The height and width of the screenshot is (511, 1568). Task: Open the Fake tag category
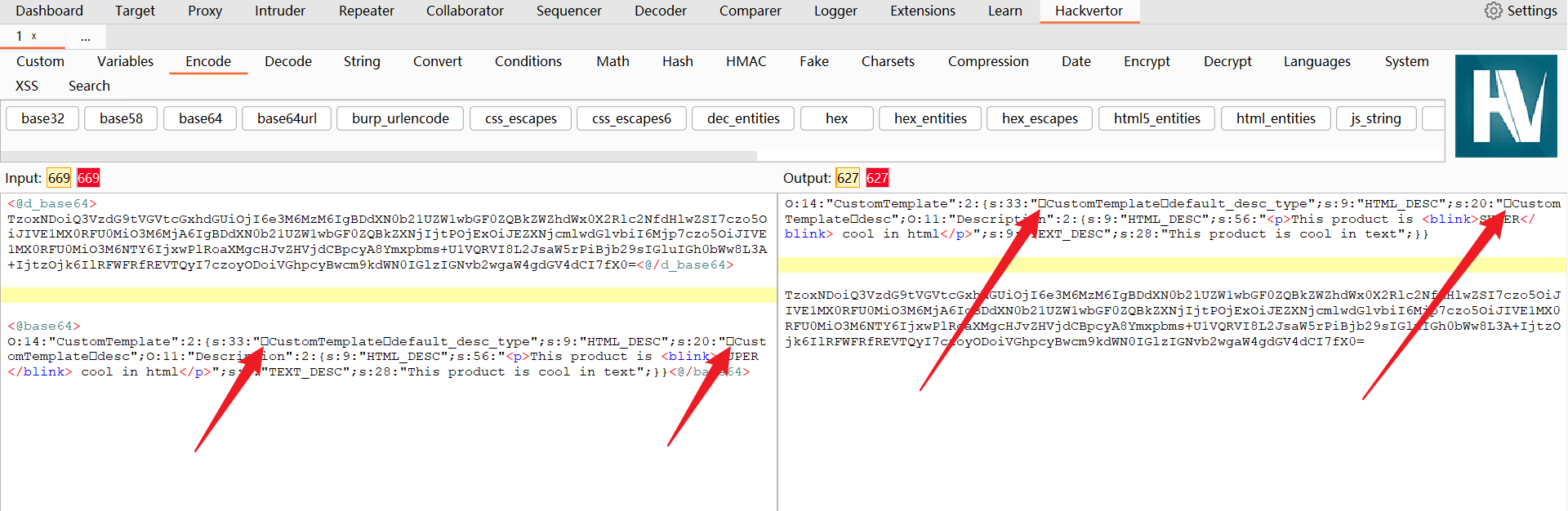pyautogui.click(x=814, y=61)
